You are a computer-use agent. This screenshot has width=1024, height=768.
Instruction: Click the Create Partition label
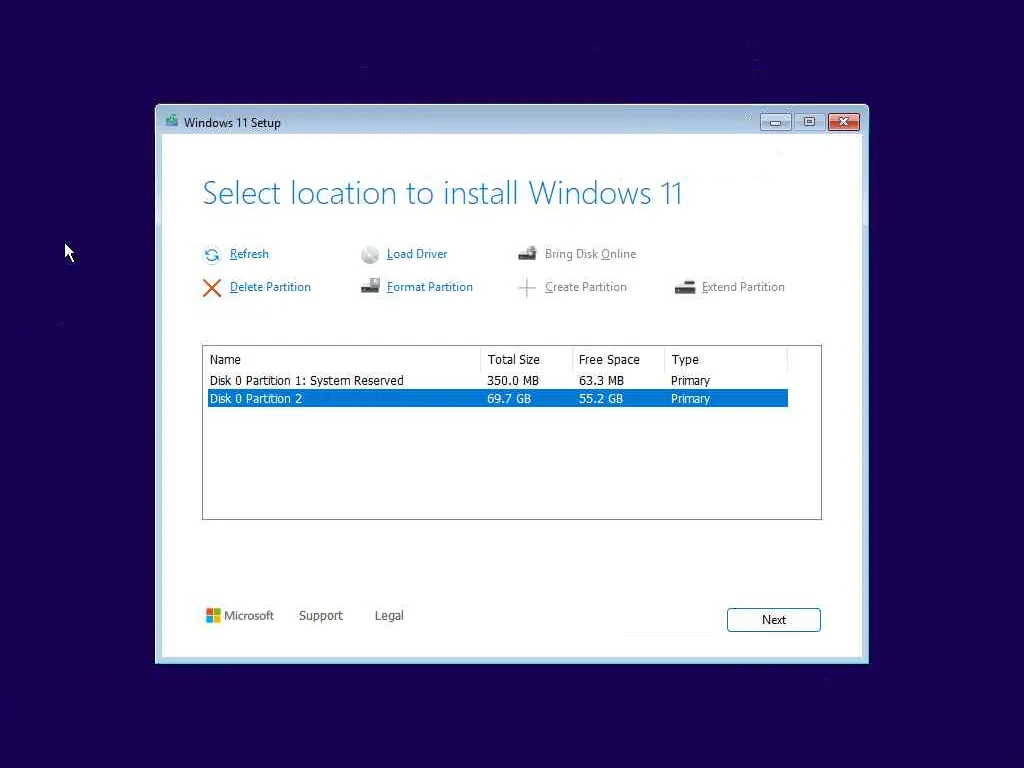point(586,287)
